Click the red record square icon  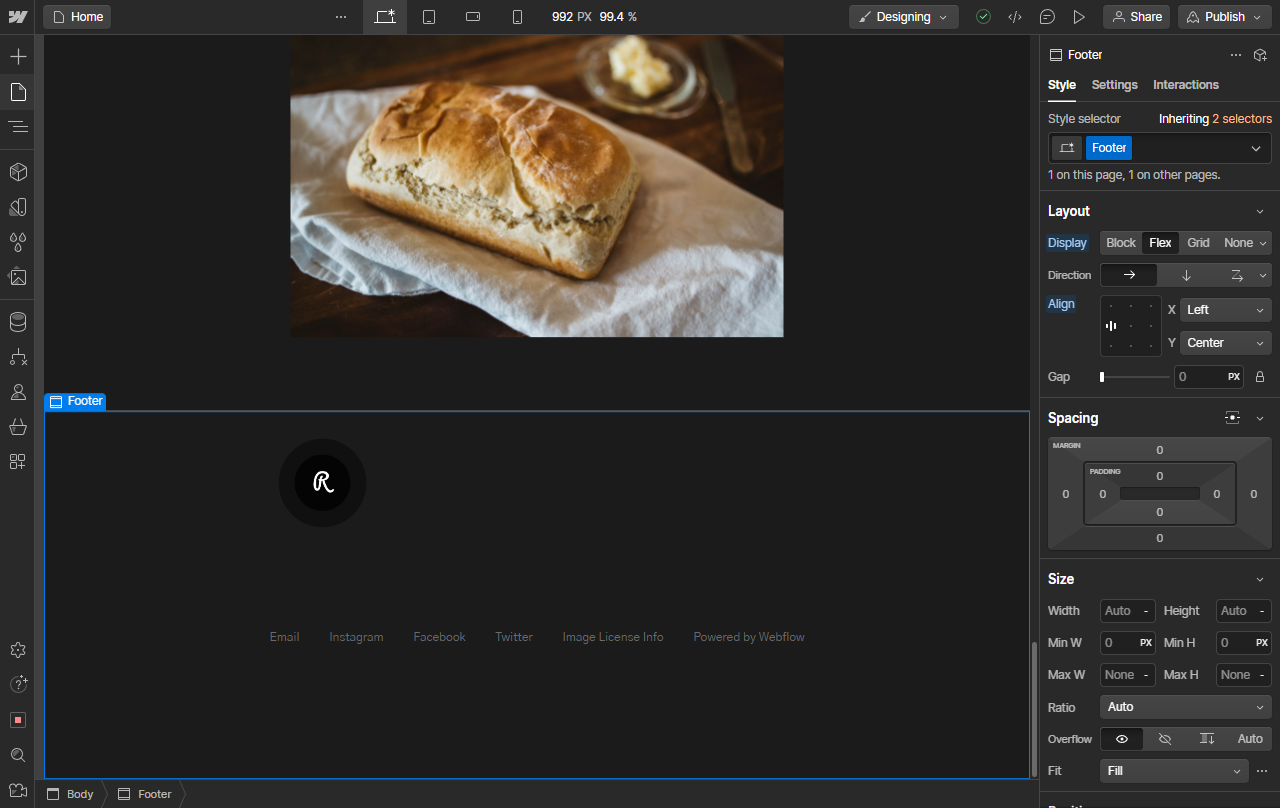(18, 720)
